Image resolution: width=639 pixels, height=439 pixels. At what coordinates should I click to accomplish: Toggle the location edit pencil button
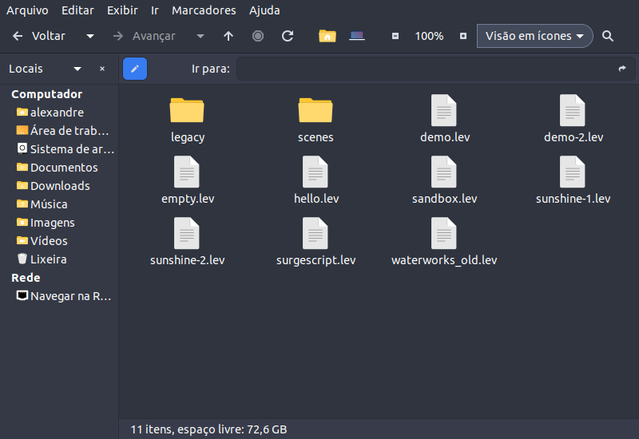click(135, 69)
